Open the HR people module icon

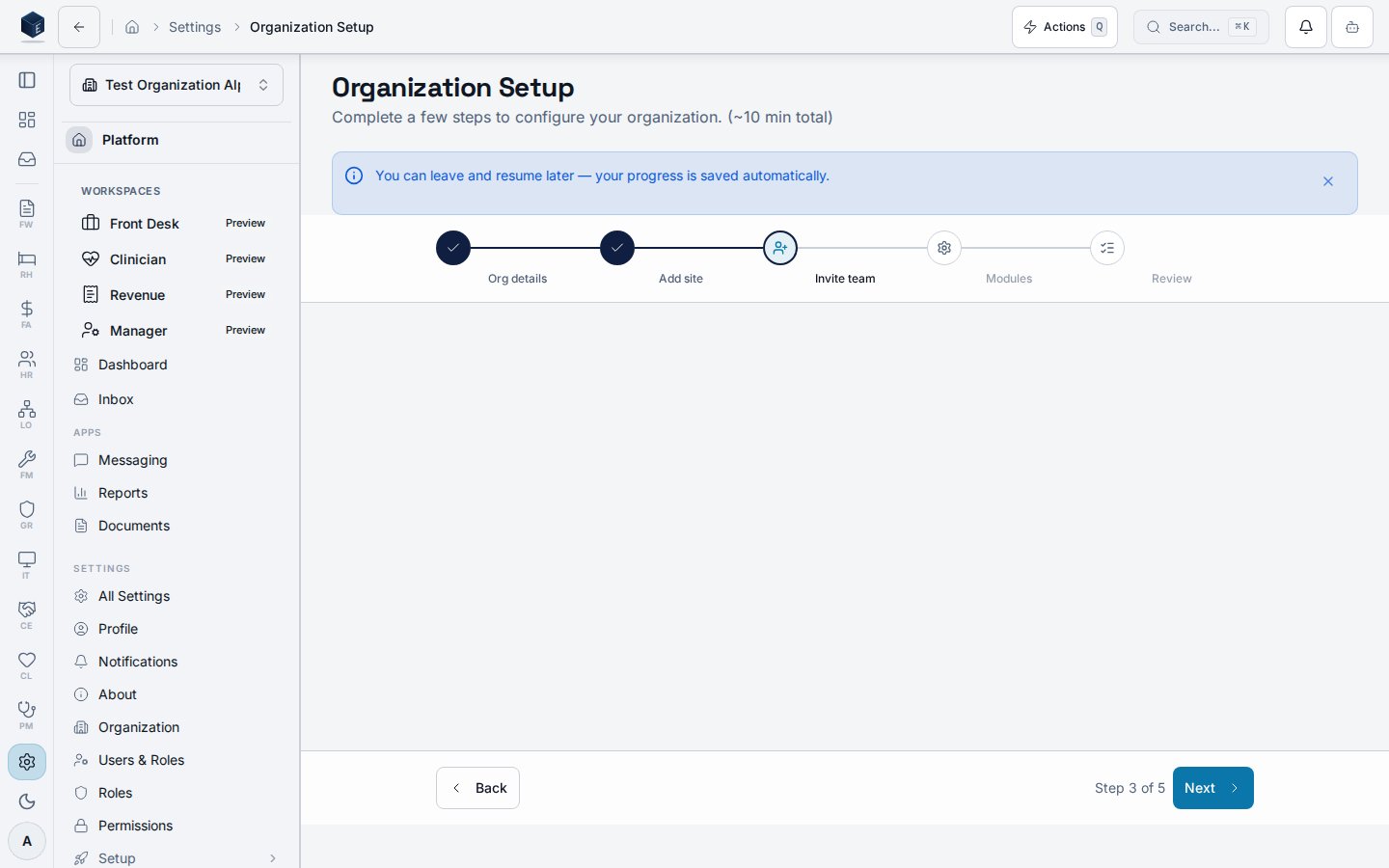(x=27, y=364)
